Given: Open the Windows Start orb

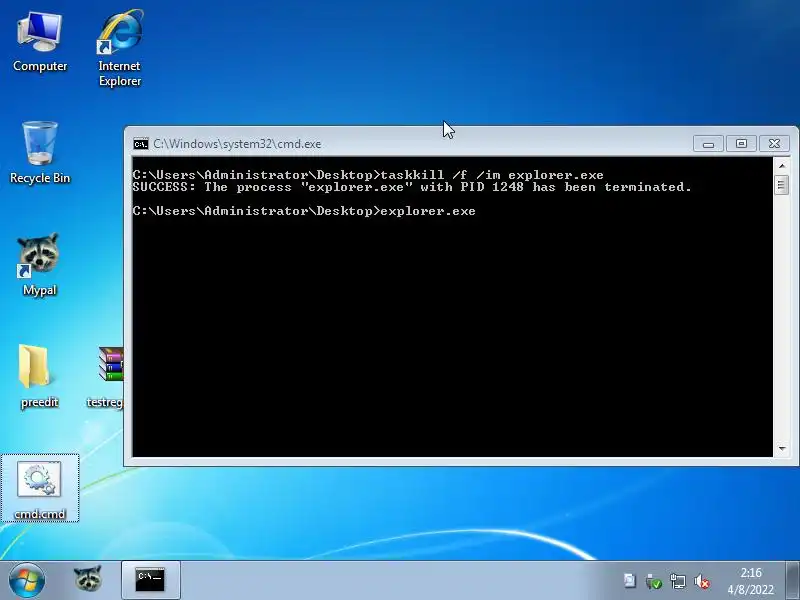Looking at the screenshot, I should tap(27, 581).
